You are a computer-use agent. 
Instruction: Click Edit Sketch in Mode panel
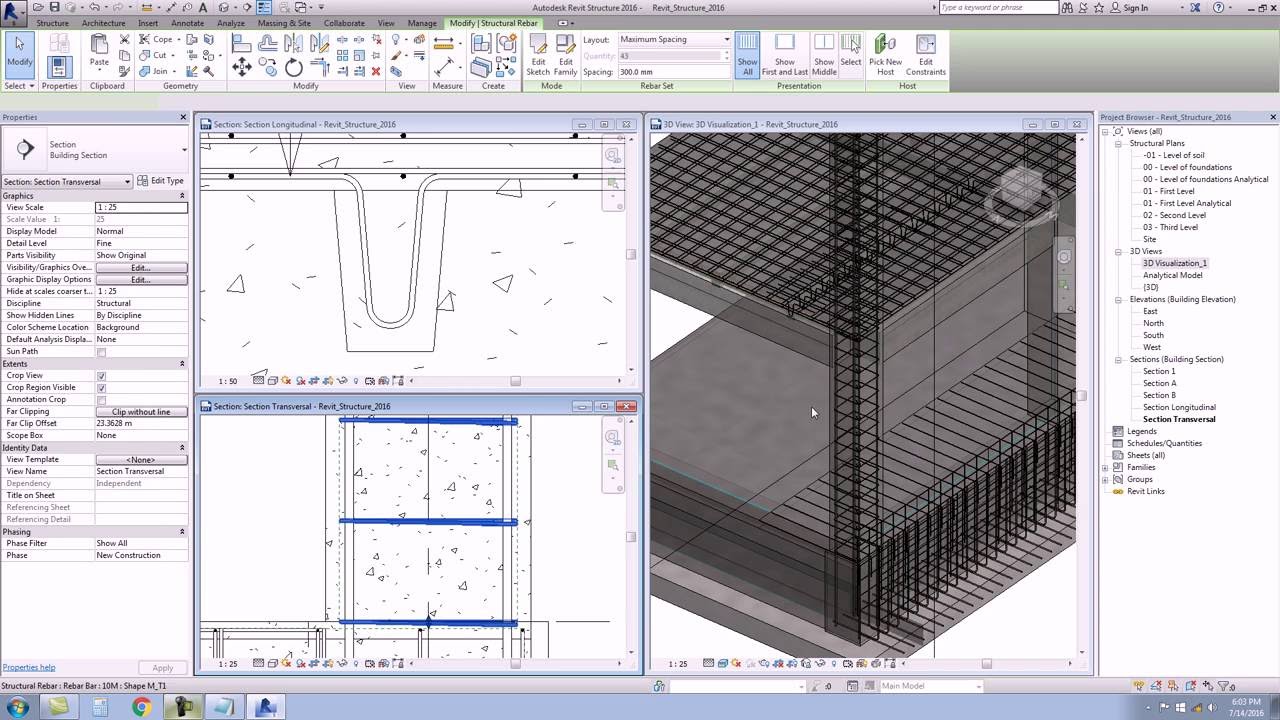pyautogui.click(x=538, y=55)
